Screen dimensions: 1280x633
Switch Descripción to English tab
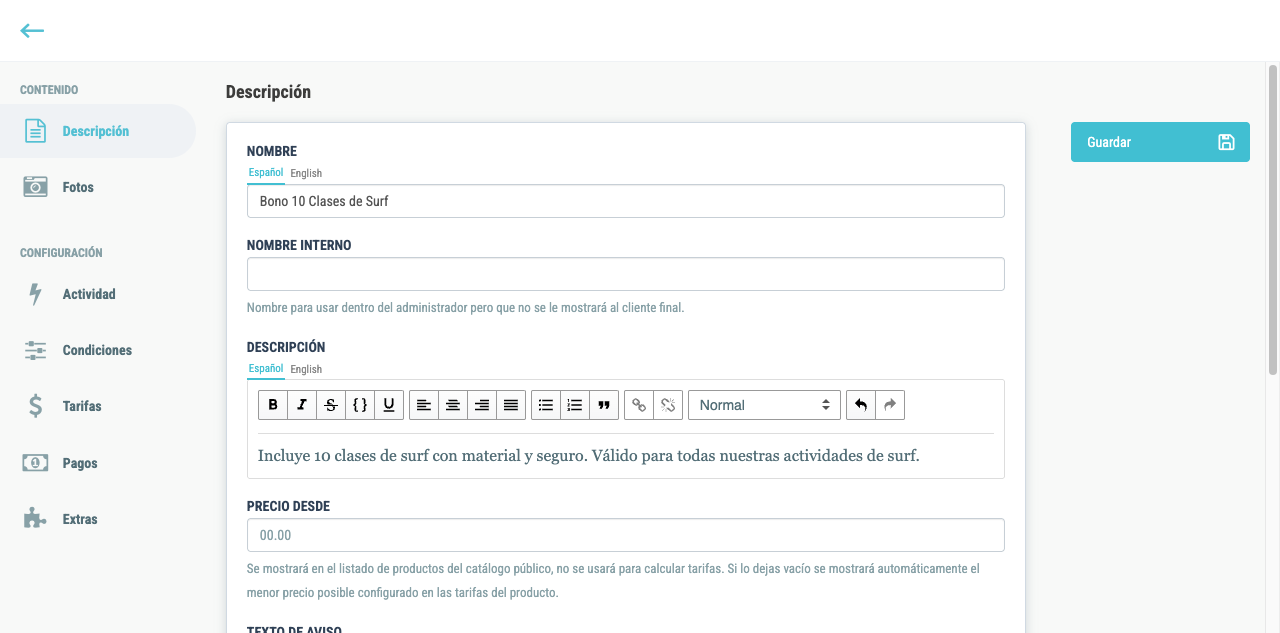[x=306, y=369]
